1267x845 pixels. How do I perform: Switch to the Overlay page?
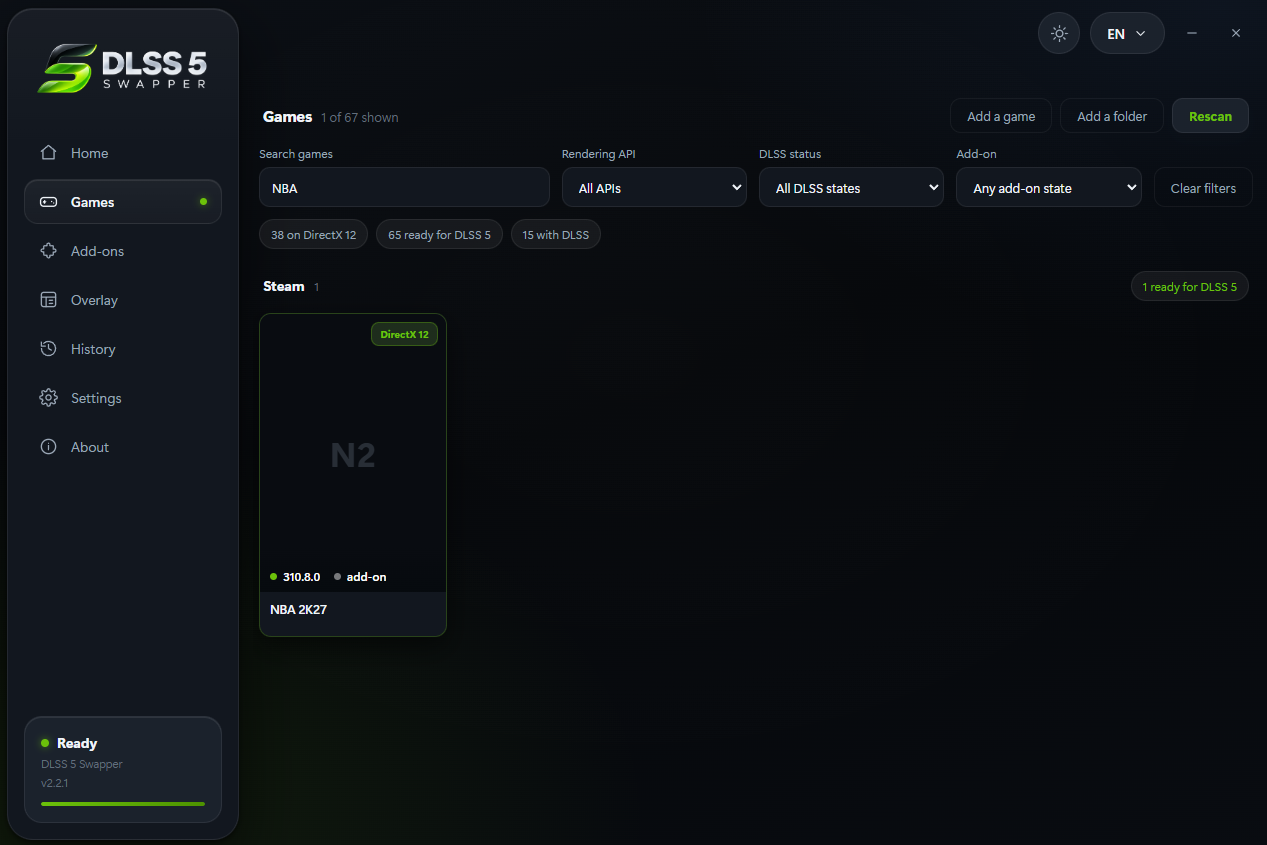click(x=123, y=300)
